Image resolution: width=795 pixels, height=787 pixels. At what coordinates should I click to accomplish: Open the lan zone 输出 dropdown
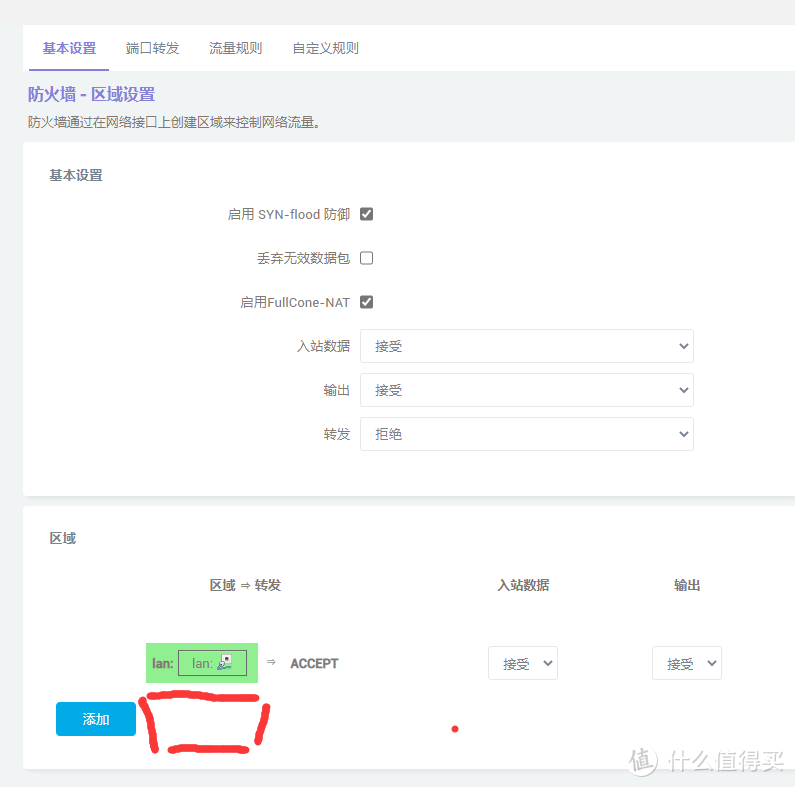coord(686,663)
